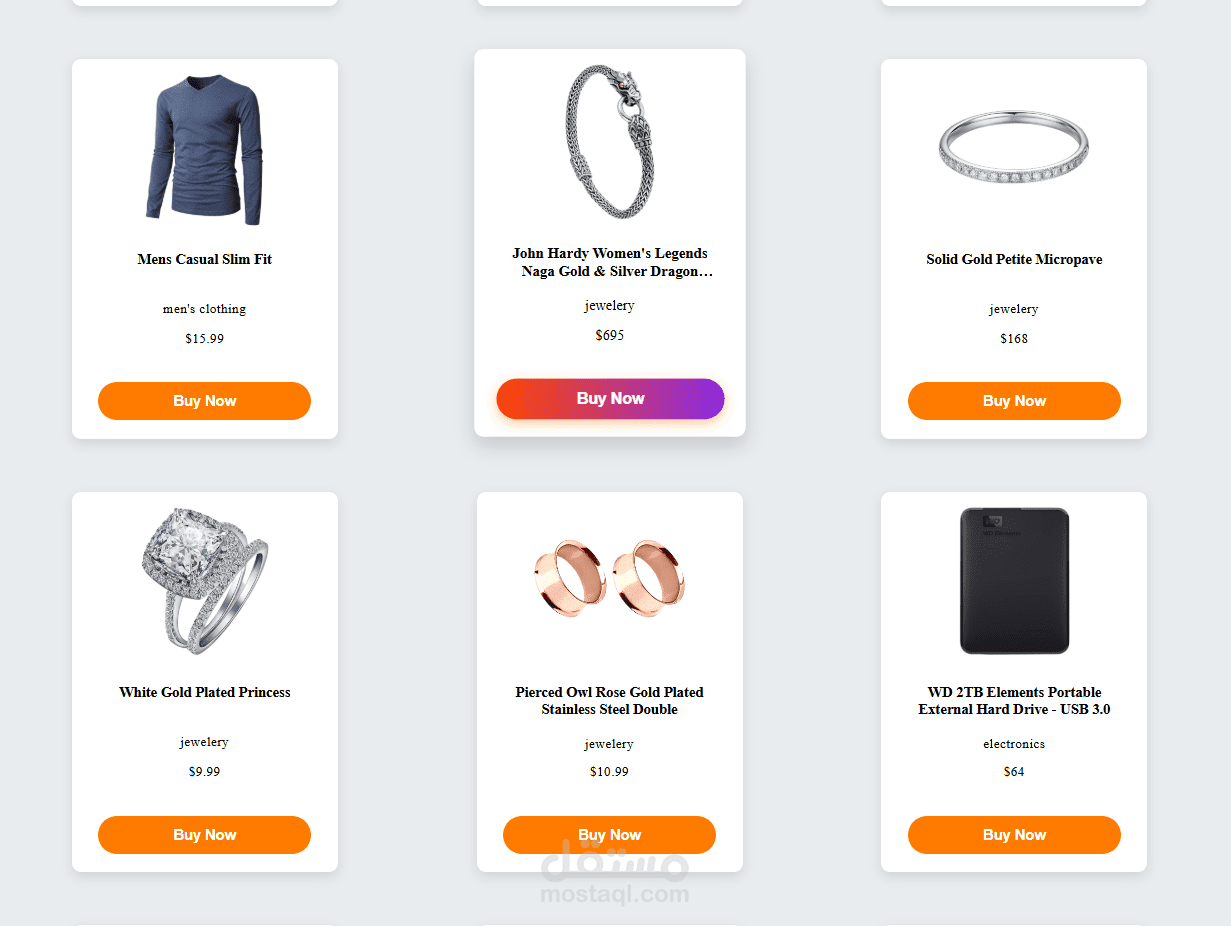Image resolution: width=1231 pixels, height=926 pixels.
Task: Click Buy Now for Mens Casual Slim Fit
Action: pos(204,401)
